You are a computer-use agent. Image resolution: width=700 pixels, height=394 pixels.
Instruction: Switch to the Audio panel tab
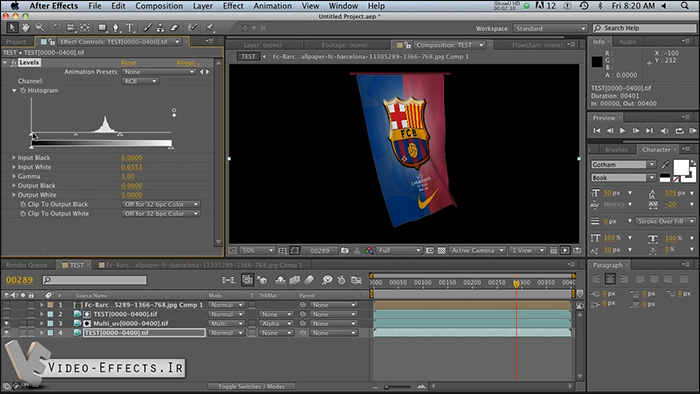[x=627, y=41]
